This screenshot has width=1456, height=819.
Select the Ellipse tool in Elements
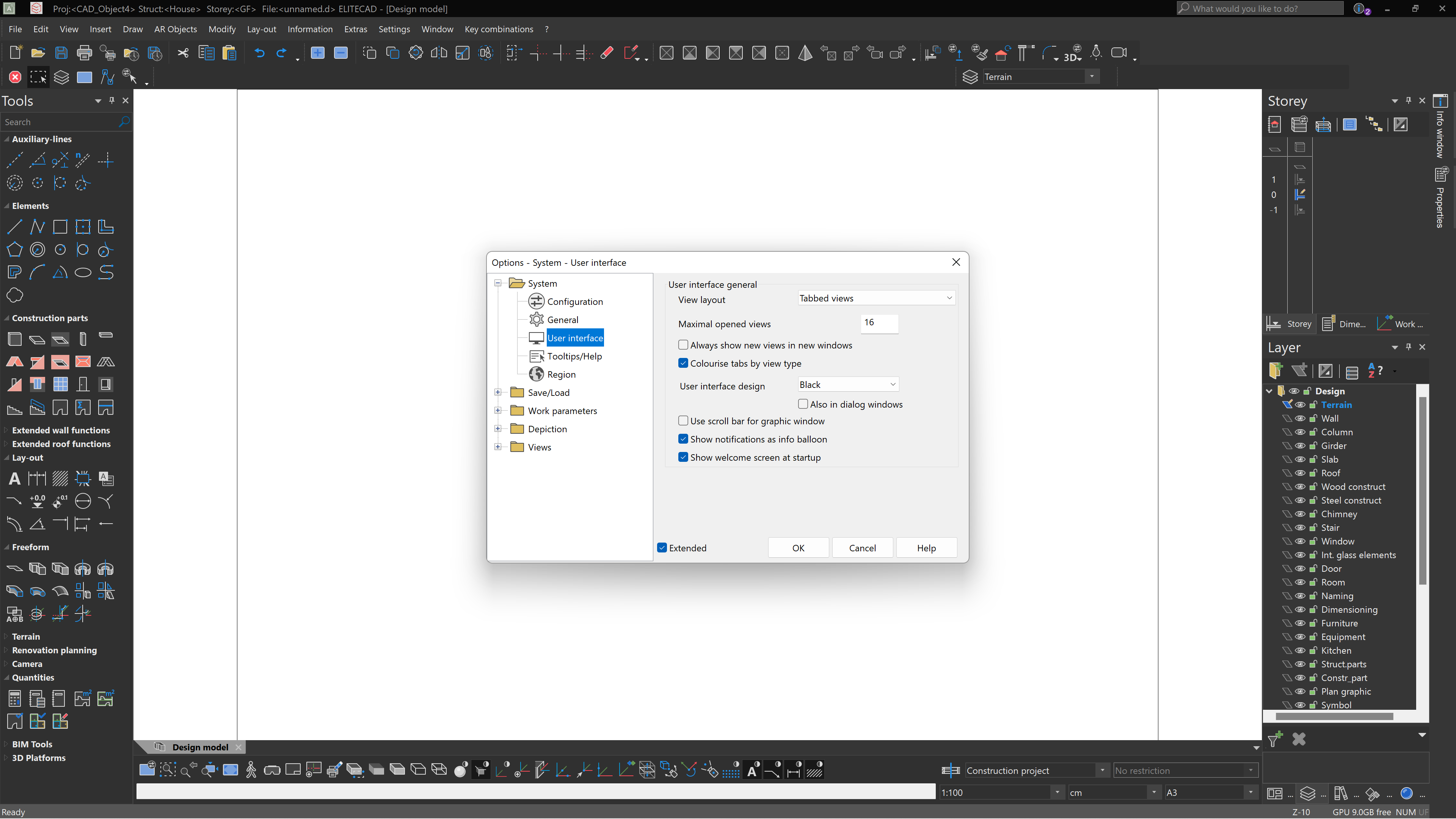83,273
